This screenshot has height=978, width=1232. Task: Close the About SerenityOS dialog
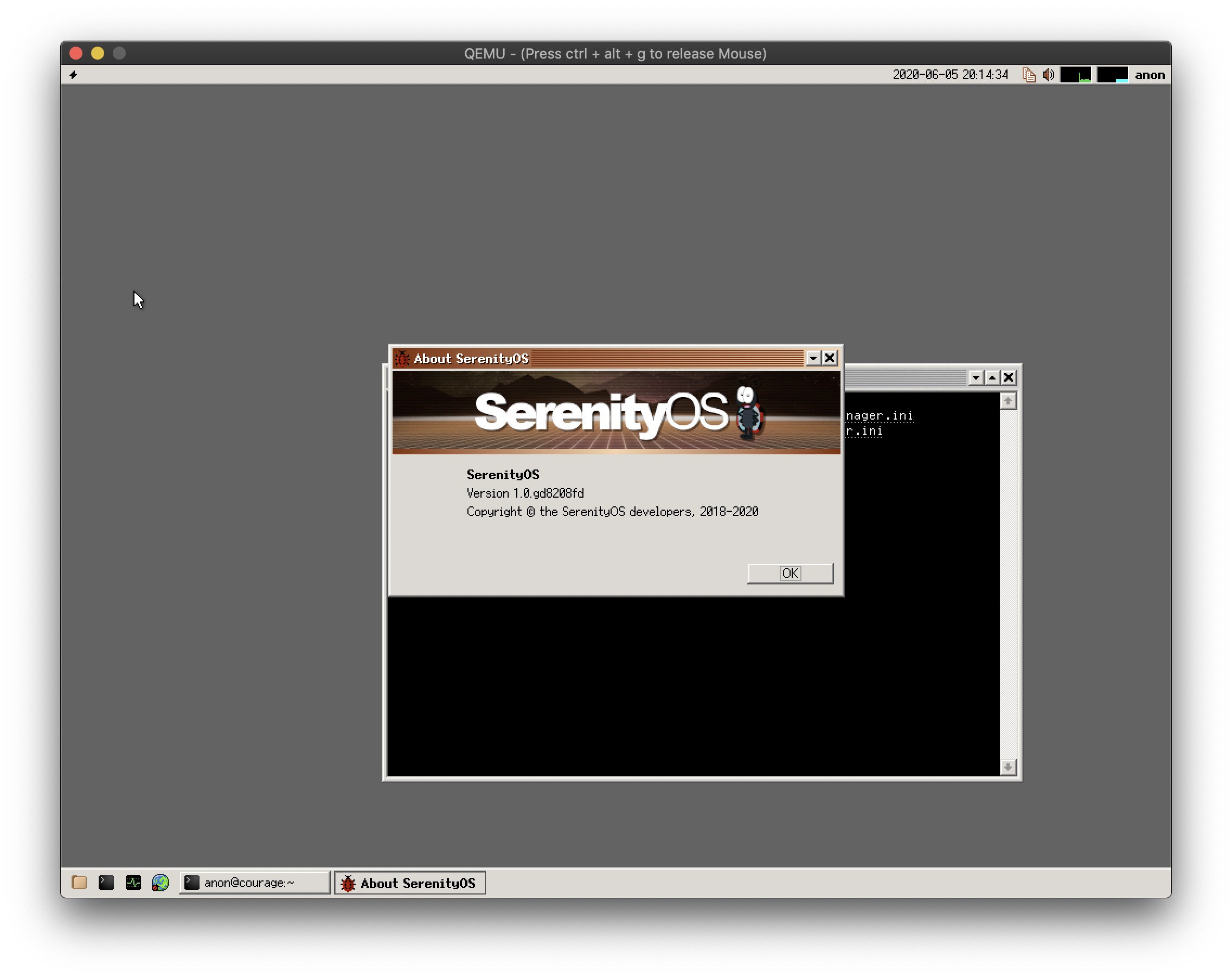830,358
